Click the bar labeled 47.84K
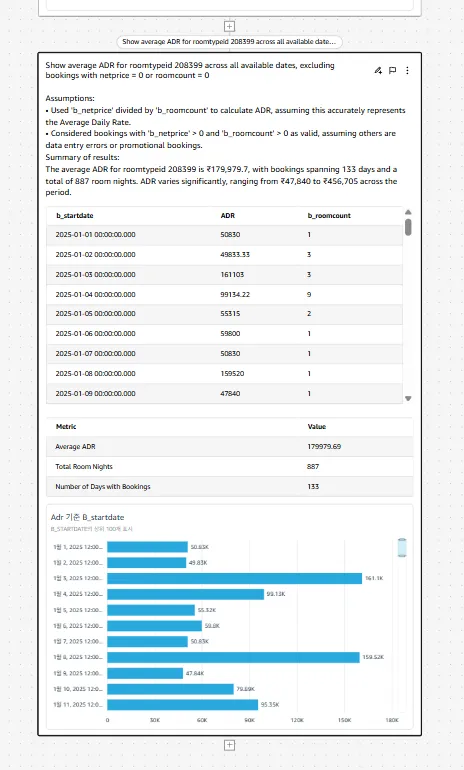This screenshot has width=464, height=770. (145, 673)
